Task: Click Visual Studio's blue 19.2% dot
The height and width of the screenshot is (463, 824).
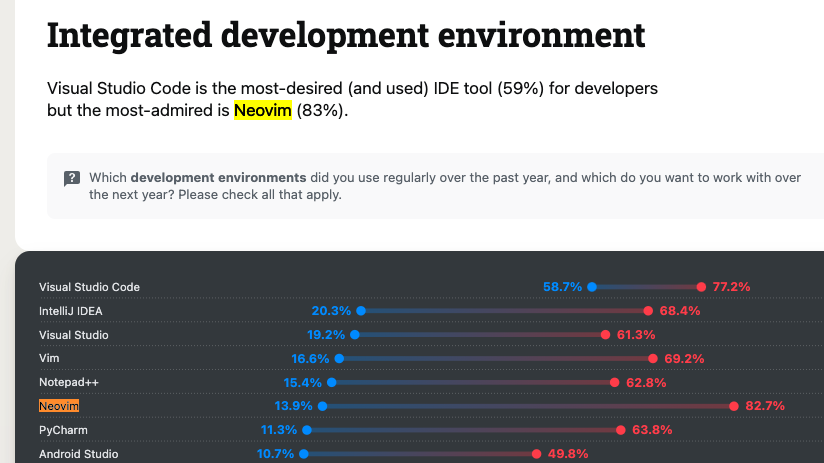Action: pos(355,335)
